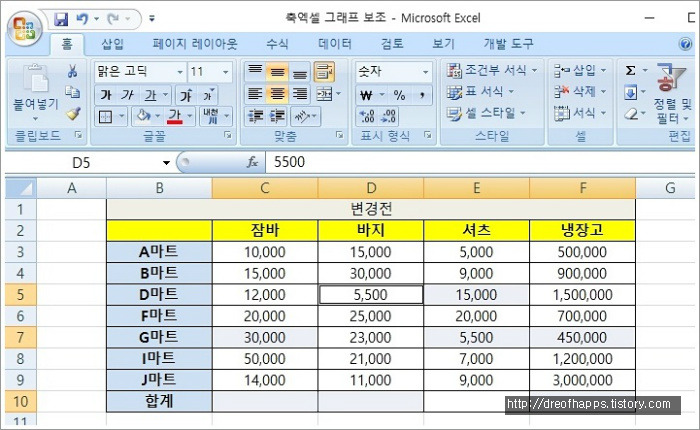
Task: Save the workbook from quick access toolbar
Action: click(x=61, y=19)
